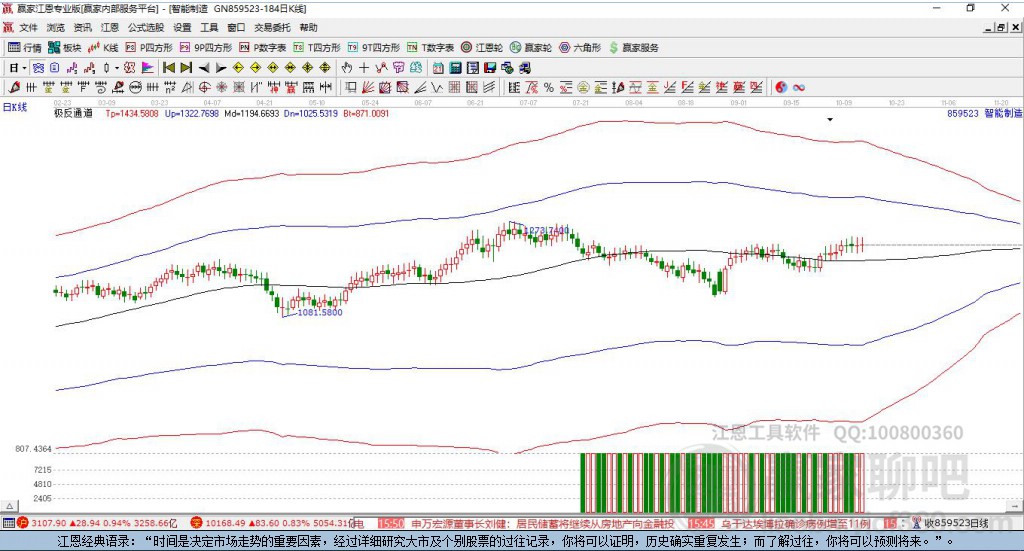Viewport: 1024px width, 551px height.
Task: Select the hand pan tool
Action: click(346, 68)
